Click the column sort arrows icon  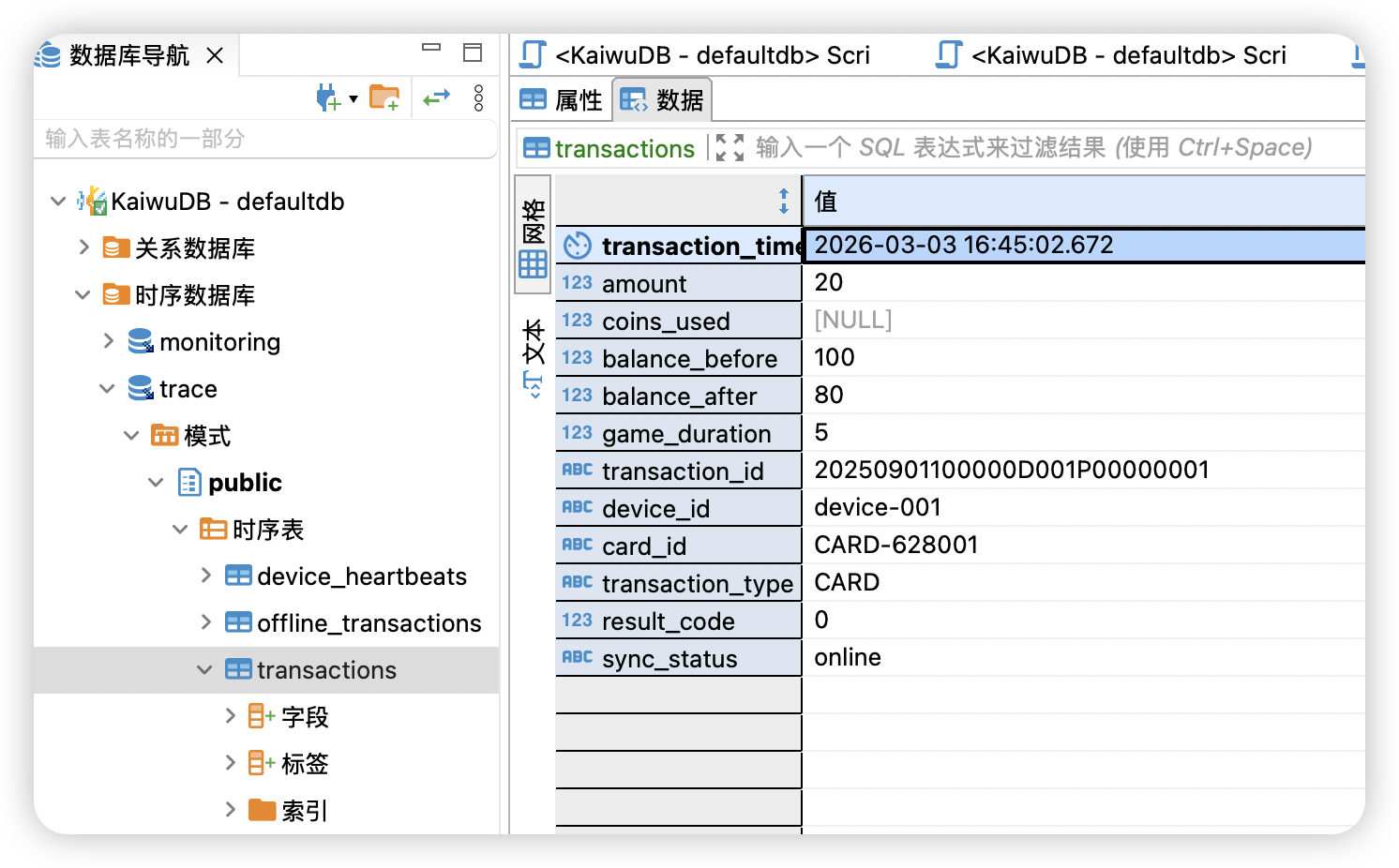pos(784,201)
